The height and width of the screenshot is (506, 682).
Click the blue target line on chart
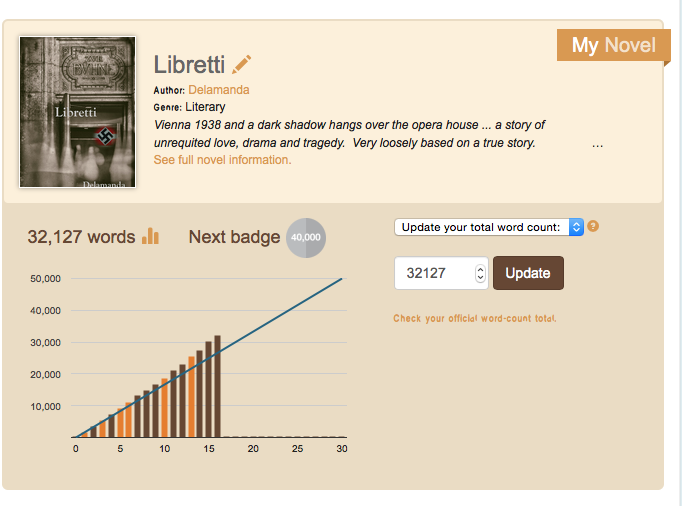click(278, 318)
